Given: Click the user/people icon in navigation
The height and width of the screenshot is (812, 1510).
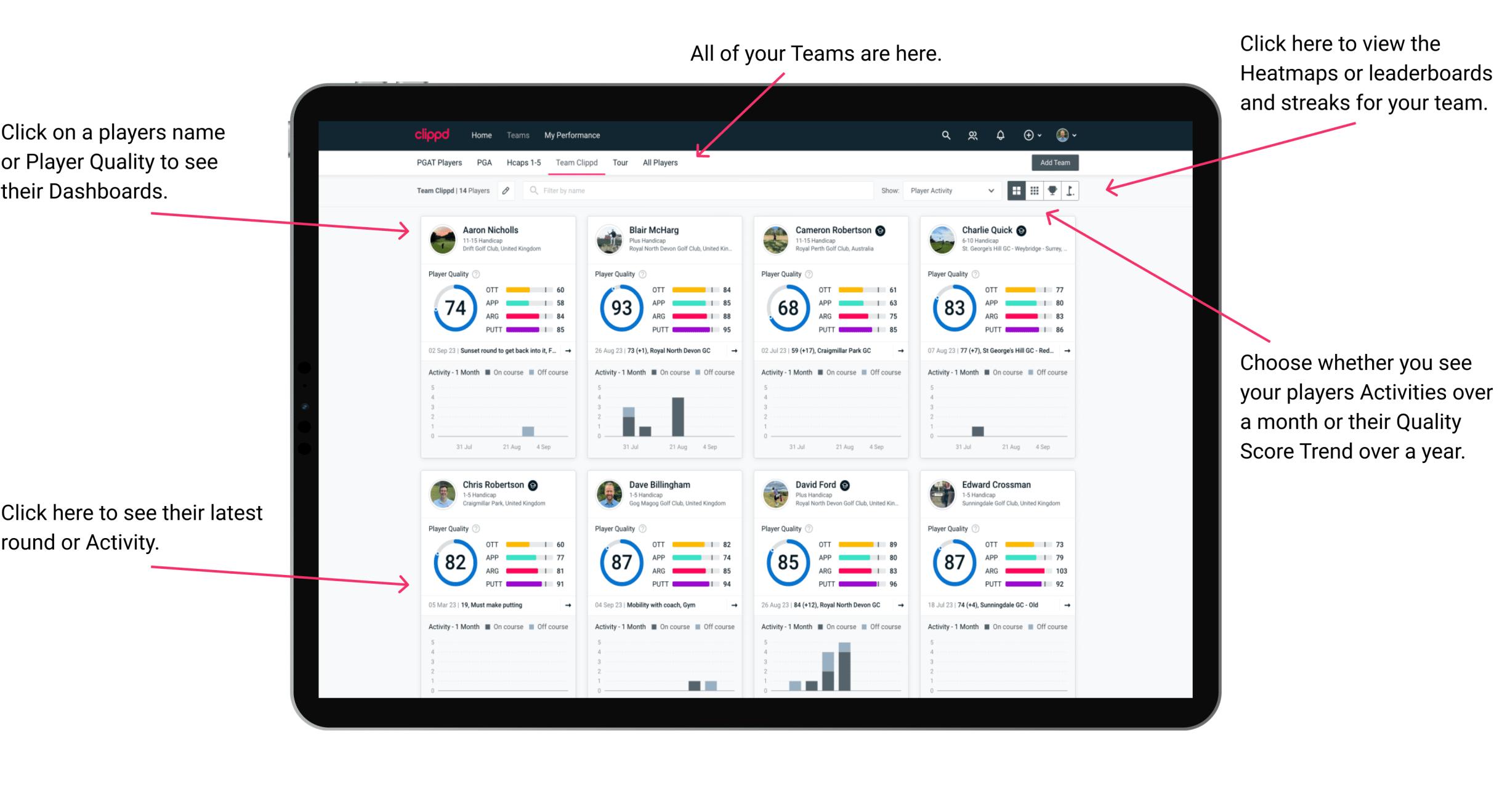Looking at the screenshot, I should [x=970, y=135].
